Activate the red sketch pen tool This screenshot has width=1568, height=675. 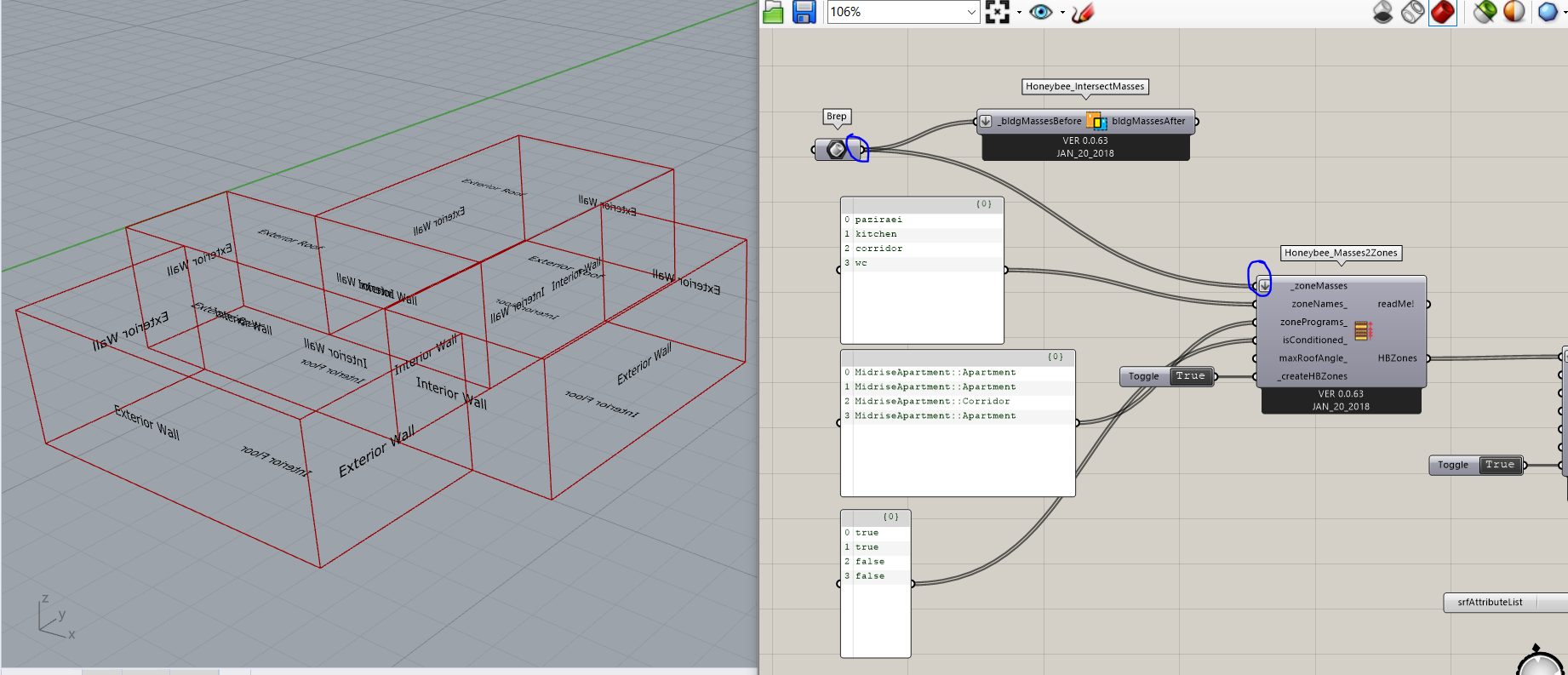(1083, 12)
